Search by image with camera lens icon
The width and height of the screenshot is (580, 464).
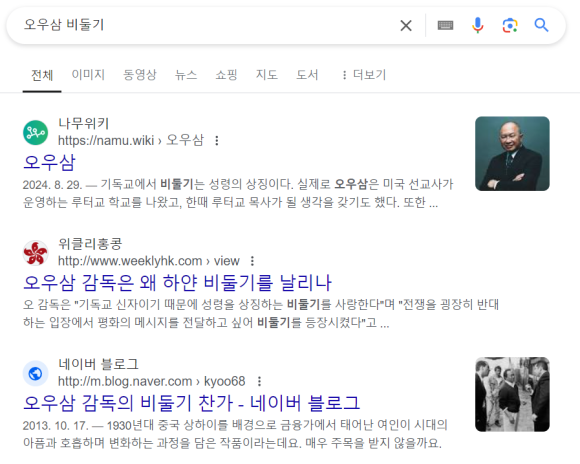[x=510, y=26]
